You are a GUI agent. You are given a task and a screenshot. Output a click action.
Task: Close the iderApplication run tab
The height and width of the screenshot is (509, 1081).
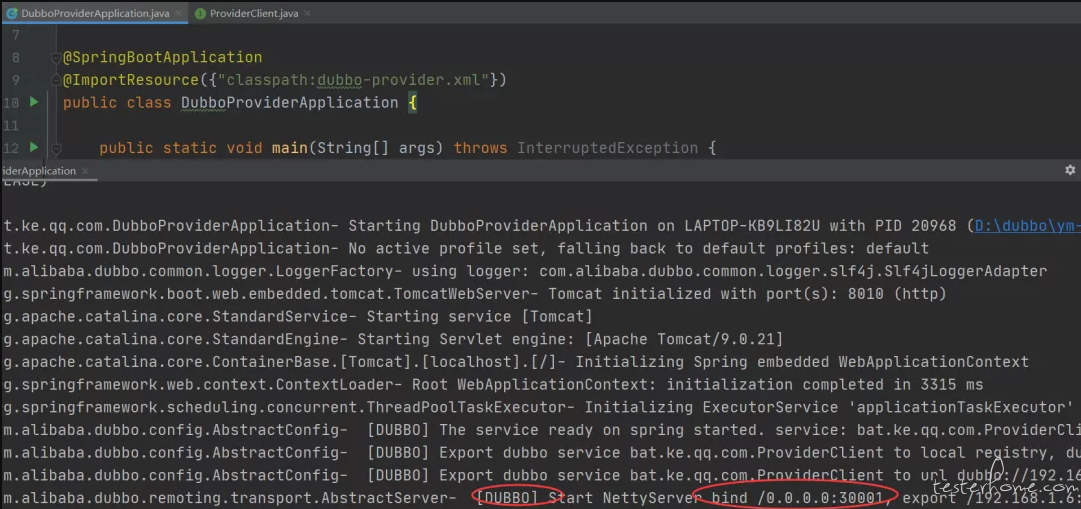click(x=84, y=171)
